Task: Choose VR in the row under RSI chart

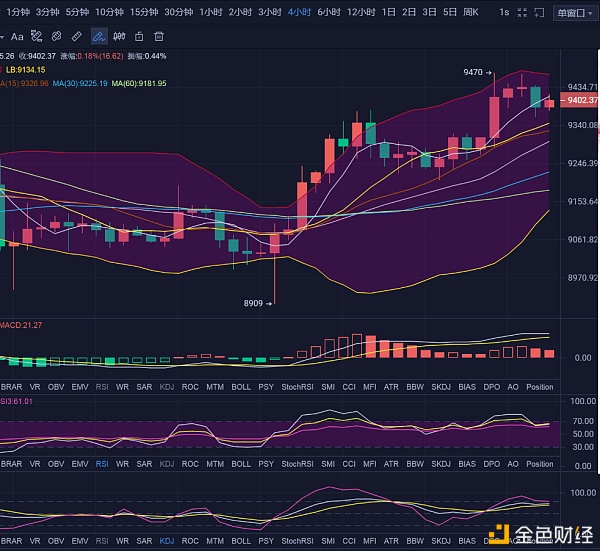Action: point(35,464)
